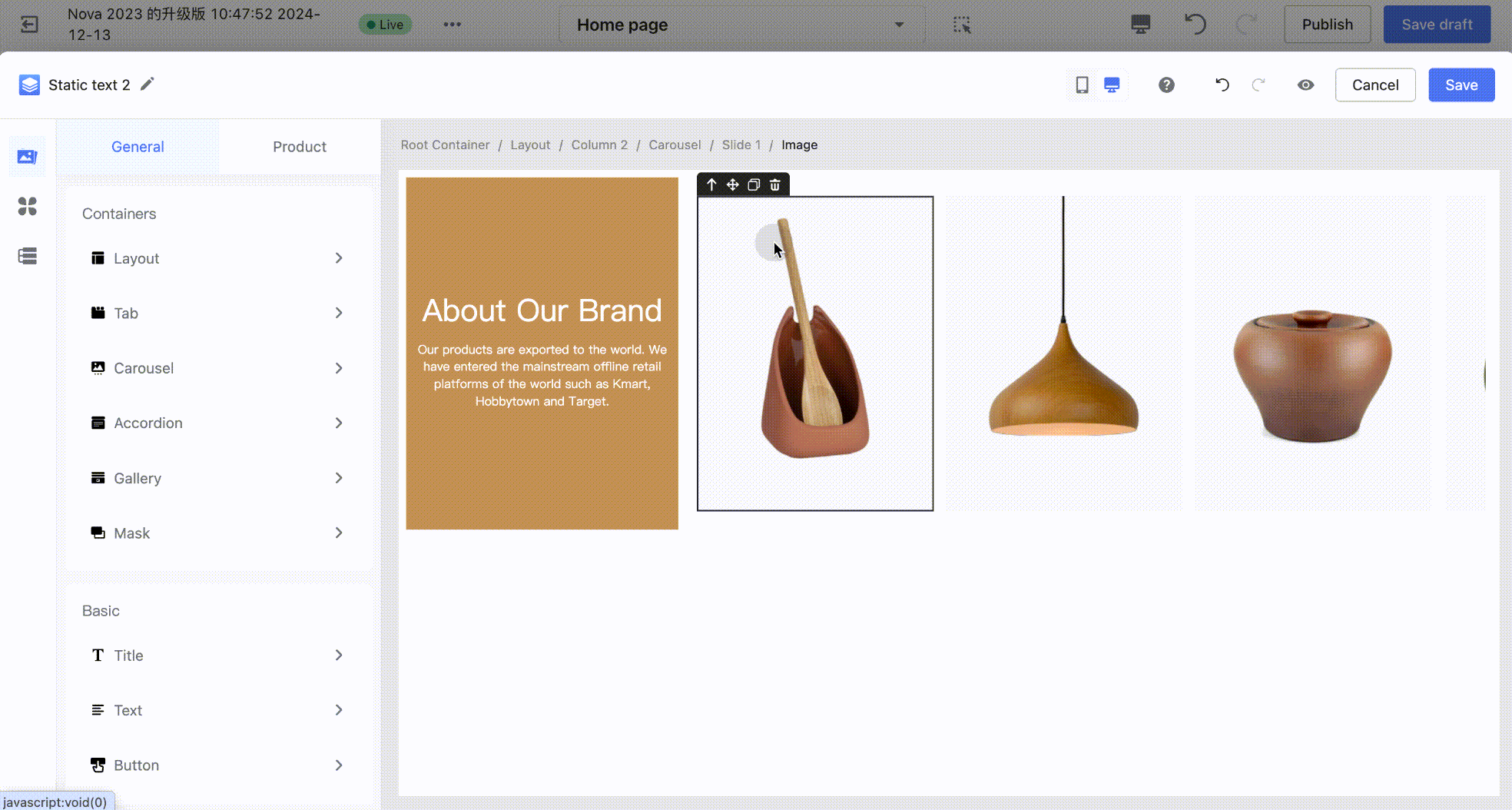Click the delete trash icon on selected image

click(774, 184)
